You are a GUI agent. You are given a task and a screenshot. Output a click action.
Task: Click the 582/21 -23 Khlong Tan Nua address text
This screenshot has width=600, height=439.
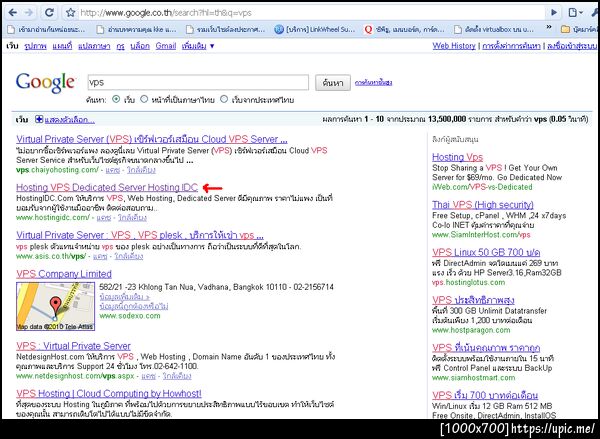click(x=216, y=287)
